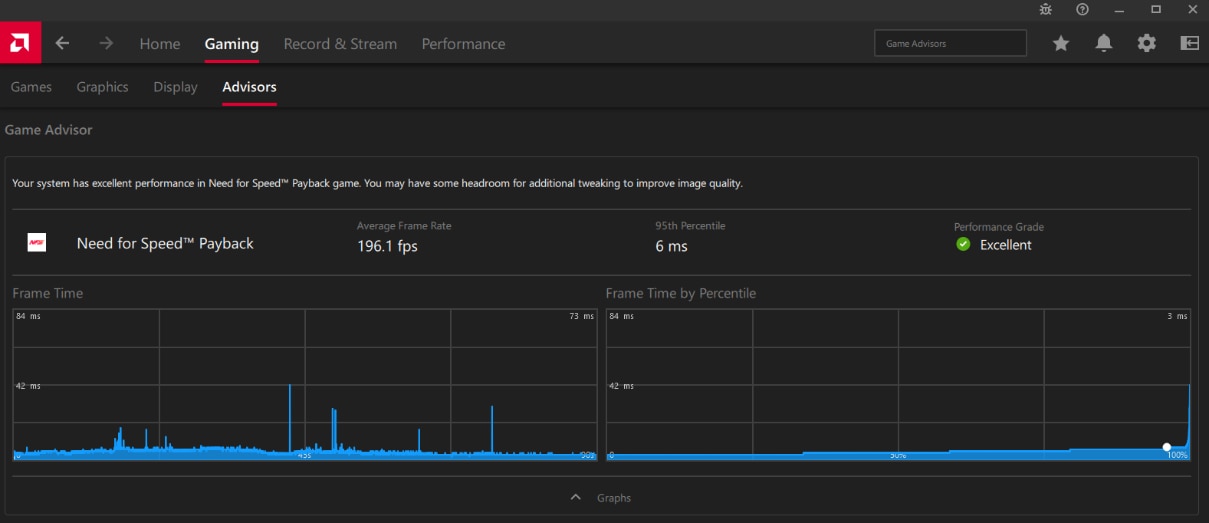Open the bug report icon
Viewport: 1209px width, 523px height.
1046,9
